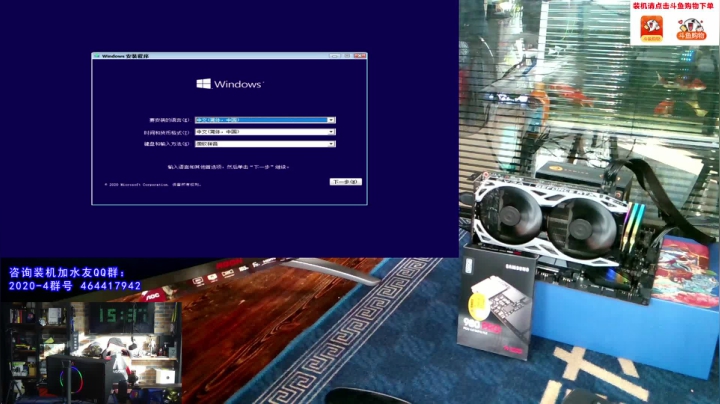Click the Windows setup title bar icon
Viewport: 720px width, 404px height.
tap(97, 56)
